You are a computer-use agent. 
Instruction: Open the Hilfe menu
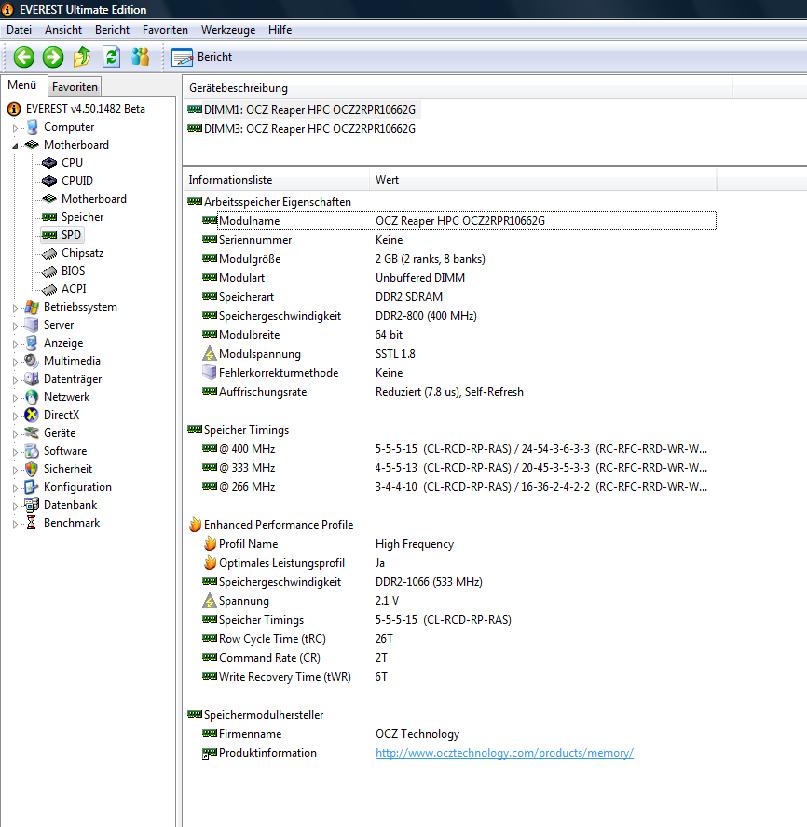[x=280, y=30]
